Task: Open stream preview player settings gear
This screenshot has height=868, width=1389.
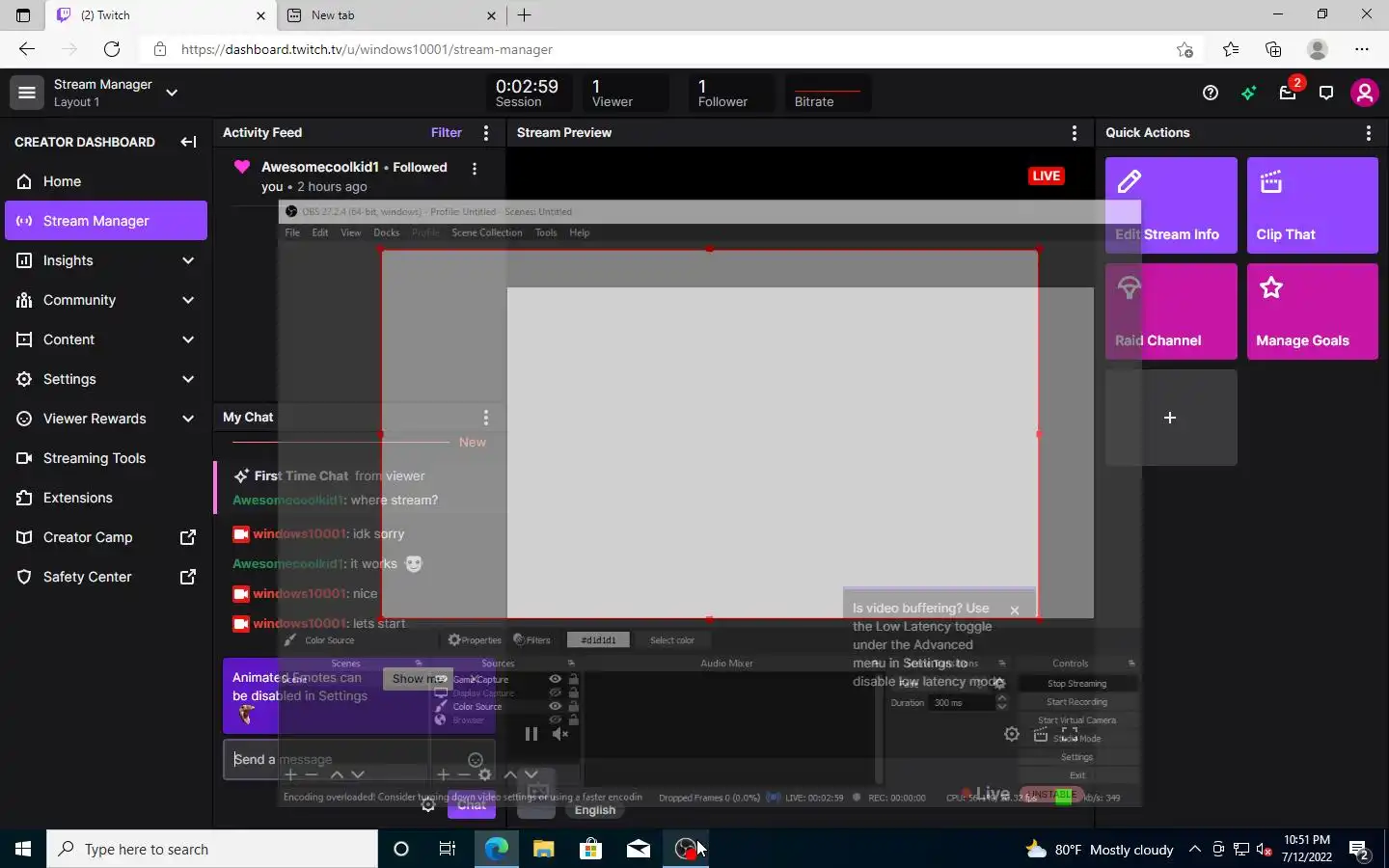Action: pyautogui.click(x=1011, y=734)
